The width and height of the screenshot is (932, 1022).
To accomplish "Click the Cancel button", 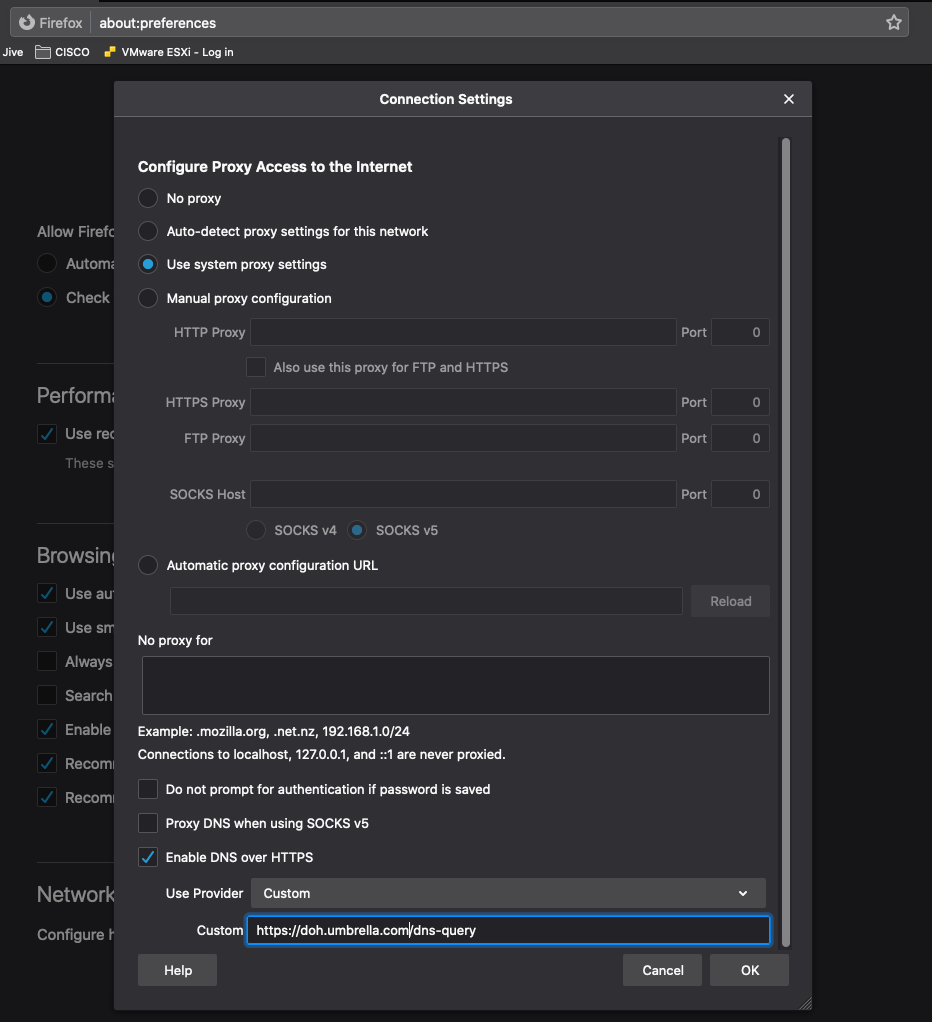I will (x=663, y=971).
